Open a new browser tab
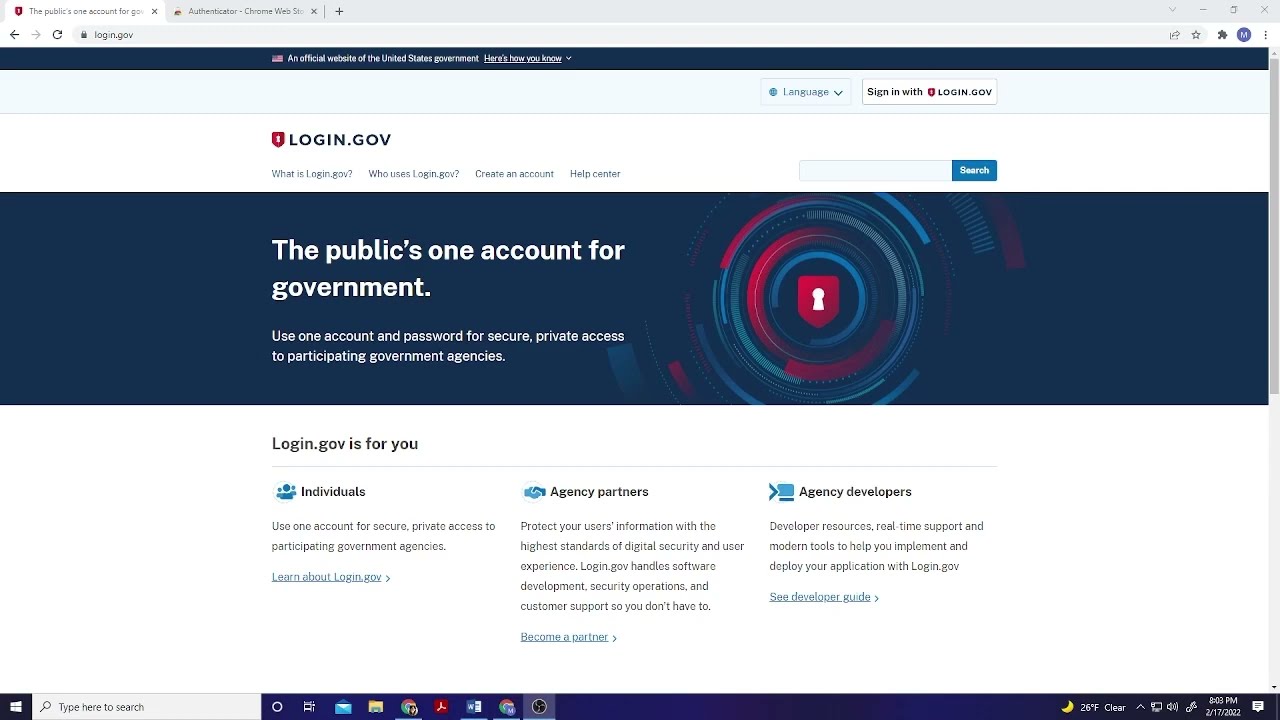Viewport: 1280px width, 720px height. point(339,11)
